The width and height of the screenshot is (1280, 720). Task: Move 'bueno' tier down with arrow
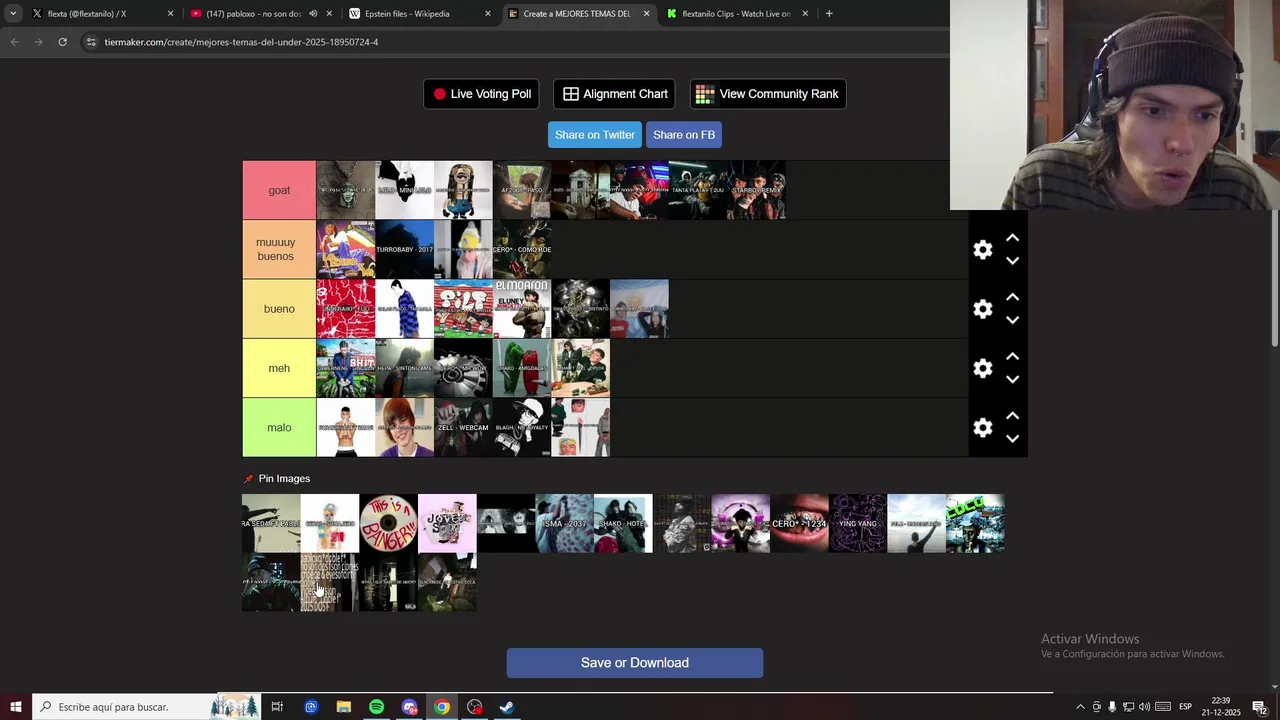(1012, 320)
